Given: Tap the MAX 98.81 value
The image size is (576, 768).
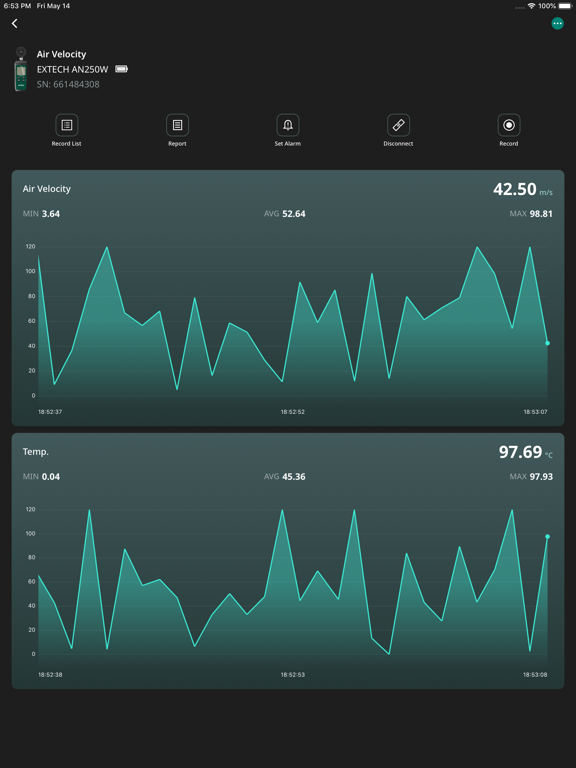Looking at the screenshot, I should coord(531,214).
